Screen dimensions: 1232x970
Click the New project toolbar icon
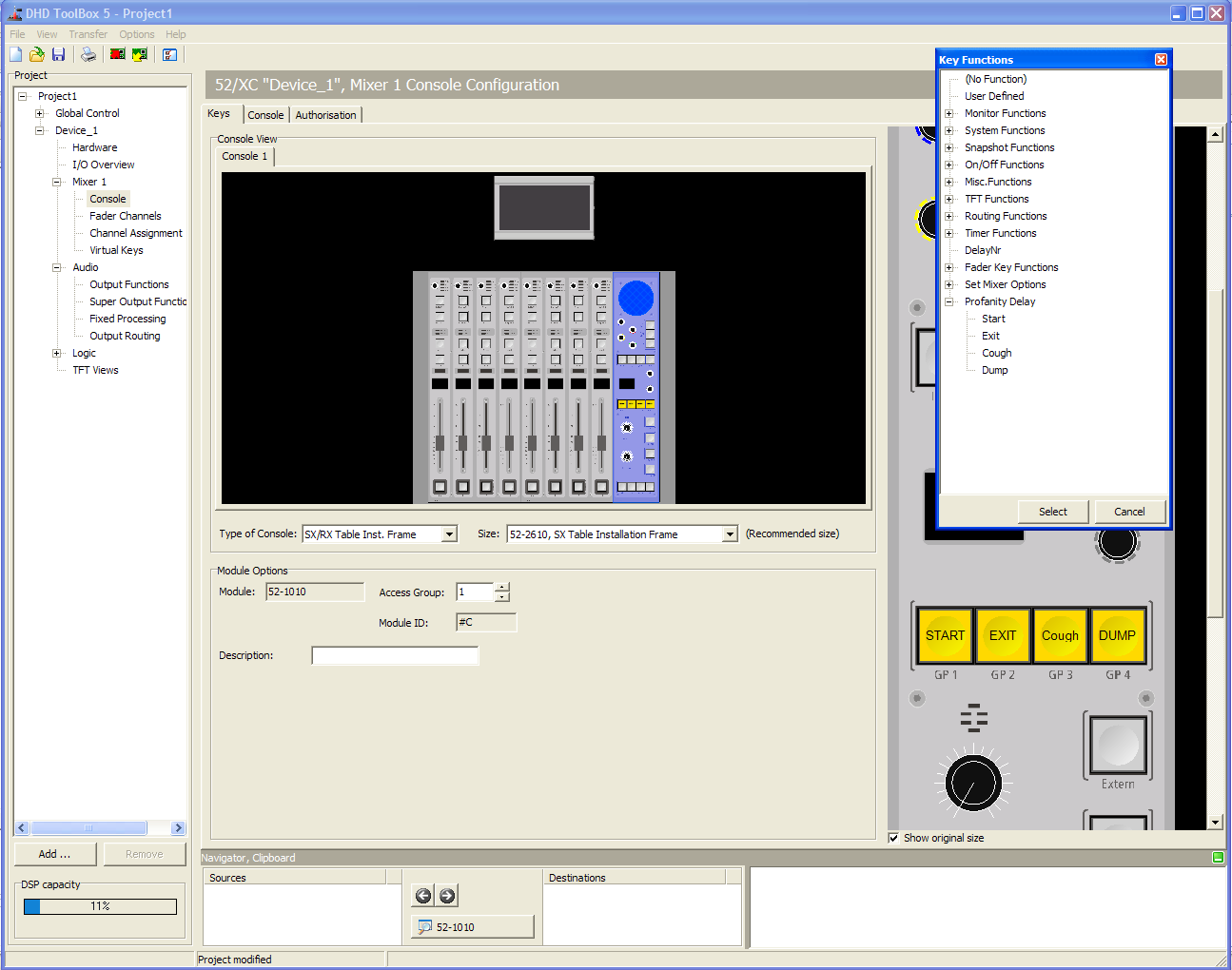point(16,54)
